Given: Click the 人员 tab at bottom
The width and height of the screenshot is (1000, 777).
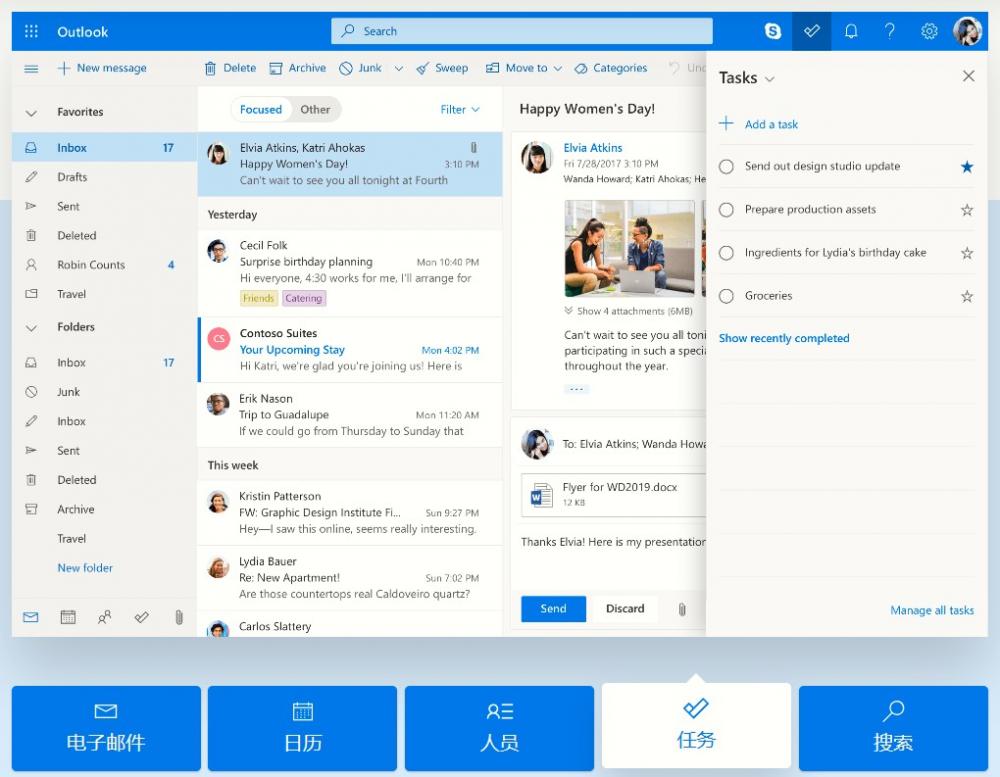Looking at the screenshot, I should coord(499,728).
